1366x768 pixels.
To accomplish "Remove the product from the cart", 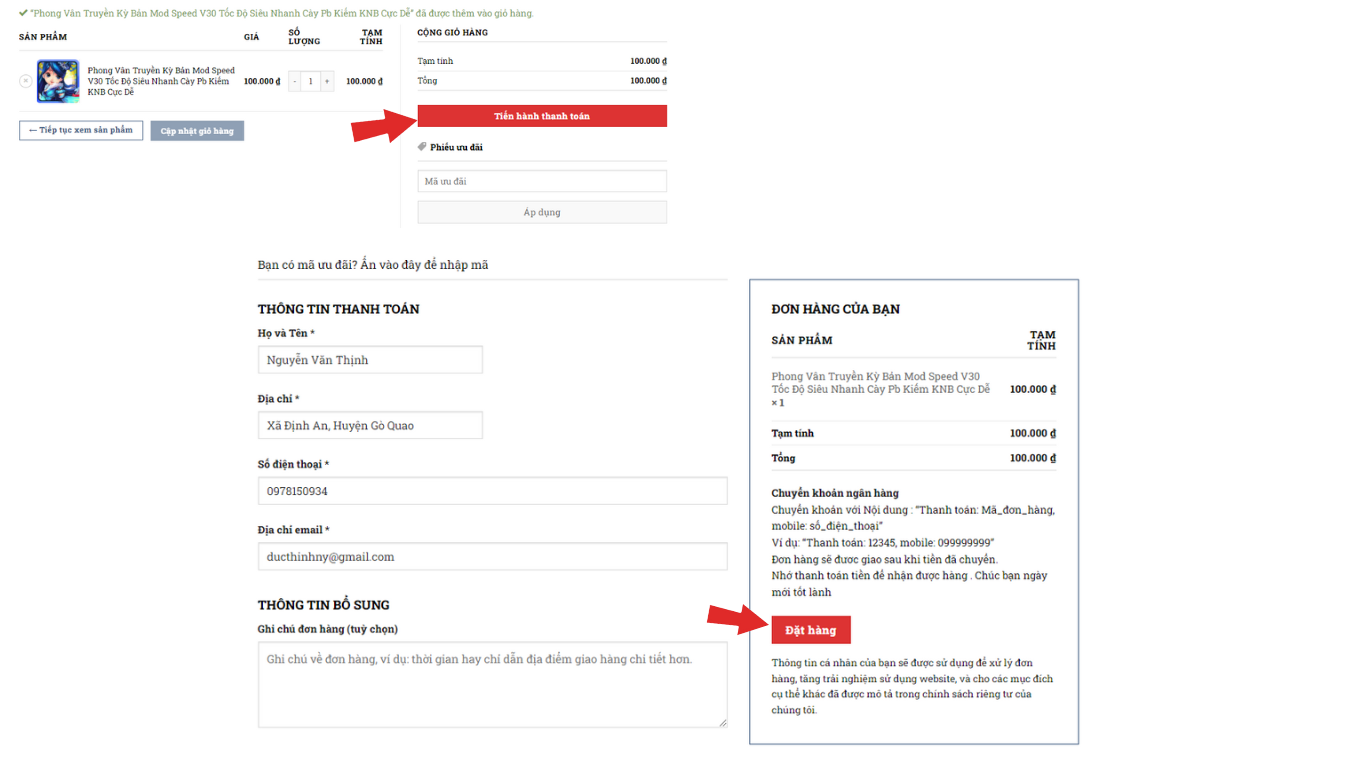I will click(26, 81).
